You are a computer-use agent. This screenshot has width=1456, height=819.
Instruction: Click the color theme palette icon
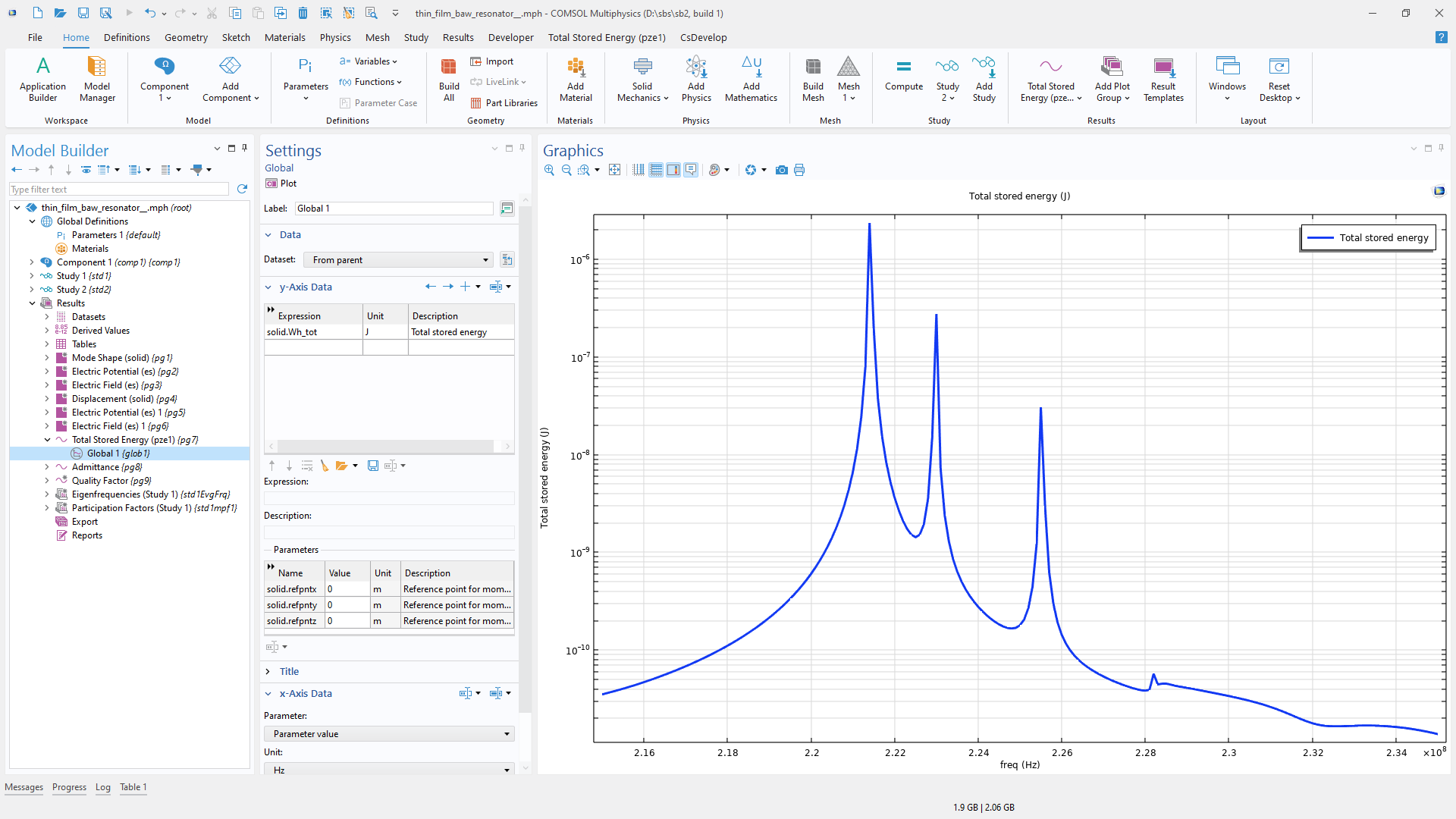(x=714, y=170)
